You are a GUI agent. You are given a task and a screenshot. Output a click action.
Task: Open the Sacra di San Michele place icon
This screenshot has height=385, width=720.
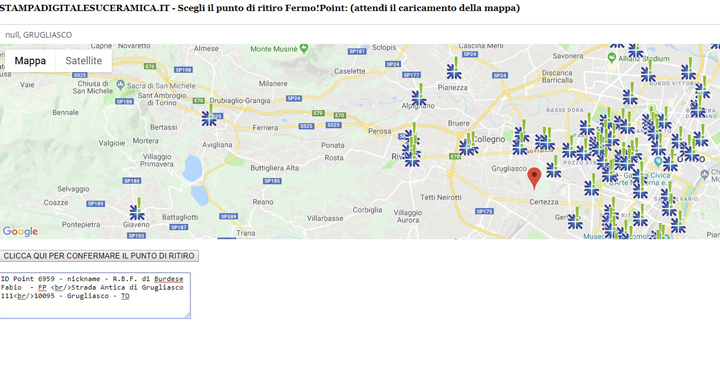pyautogui.click(x=121, y=85)
